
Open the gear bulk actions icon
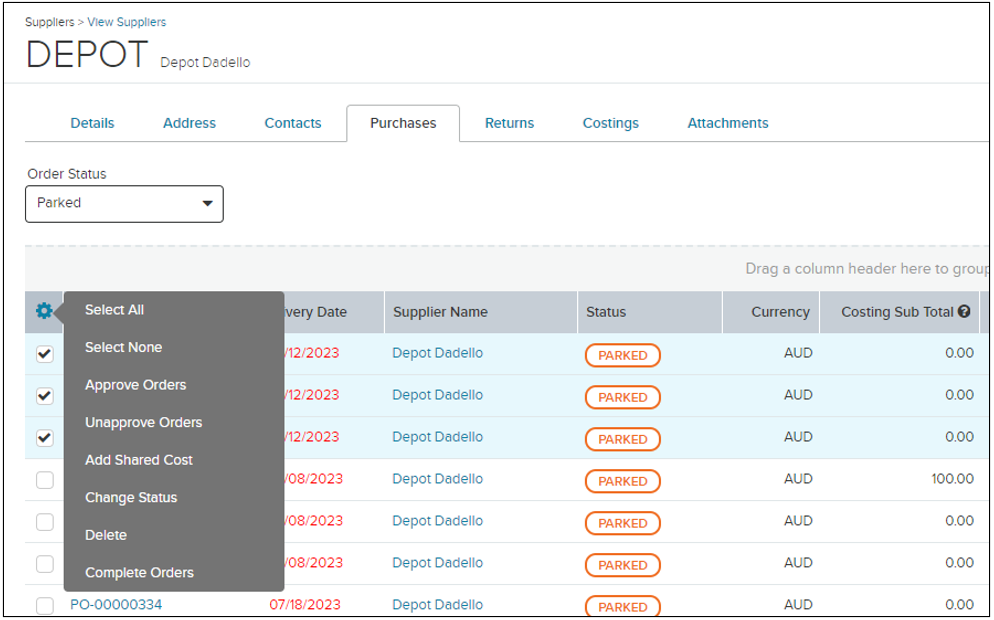(x=44, y=311)
